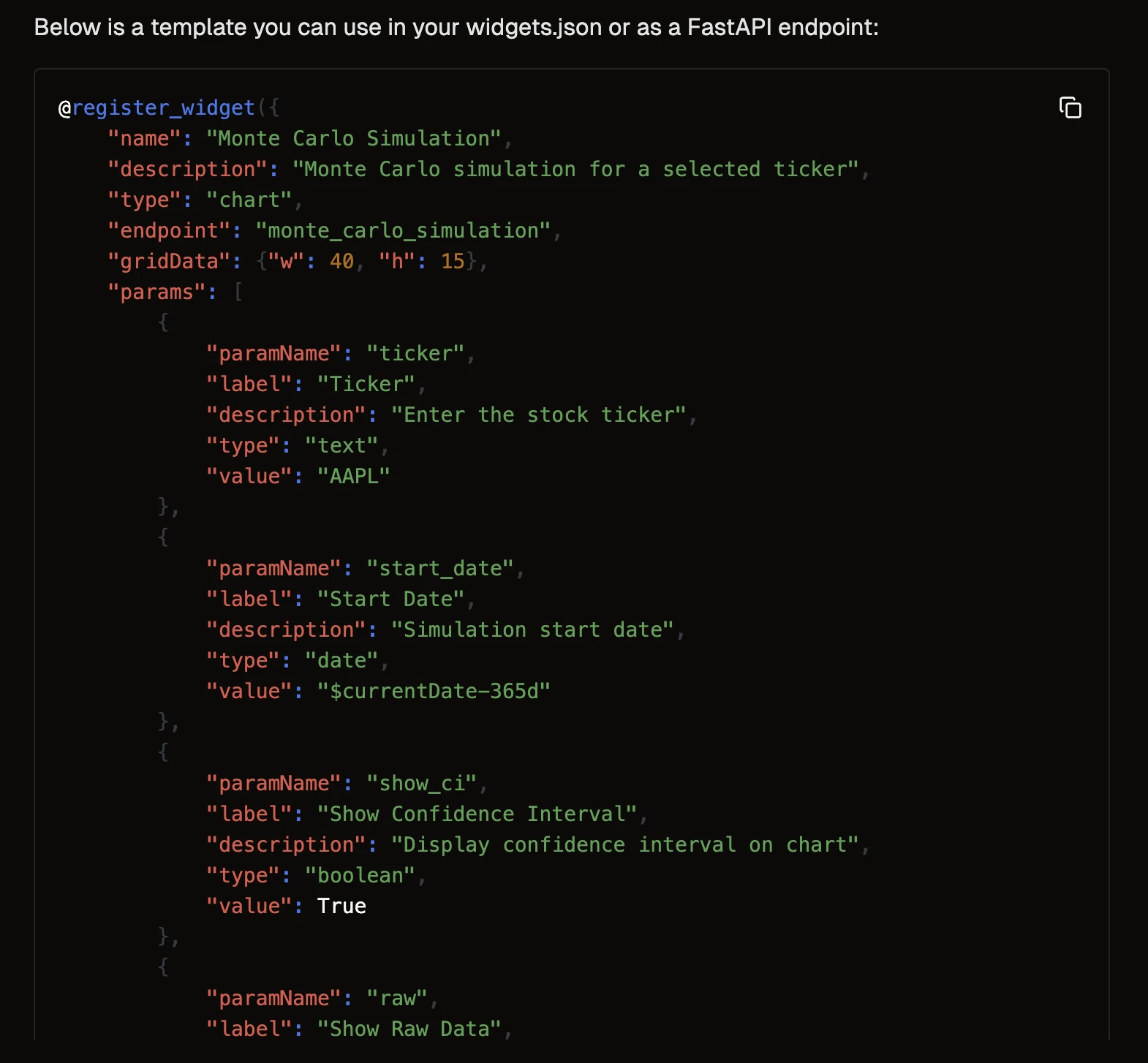The height and width of the screenshot is (1063, 1148).
Task: Click the True value for show_ci
Action: coord(341,907)
